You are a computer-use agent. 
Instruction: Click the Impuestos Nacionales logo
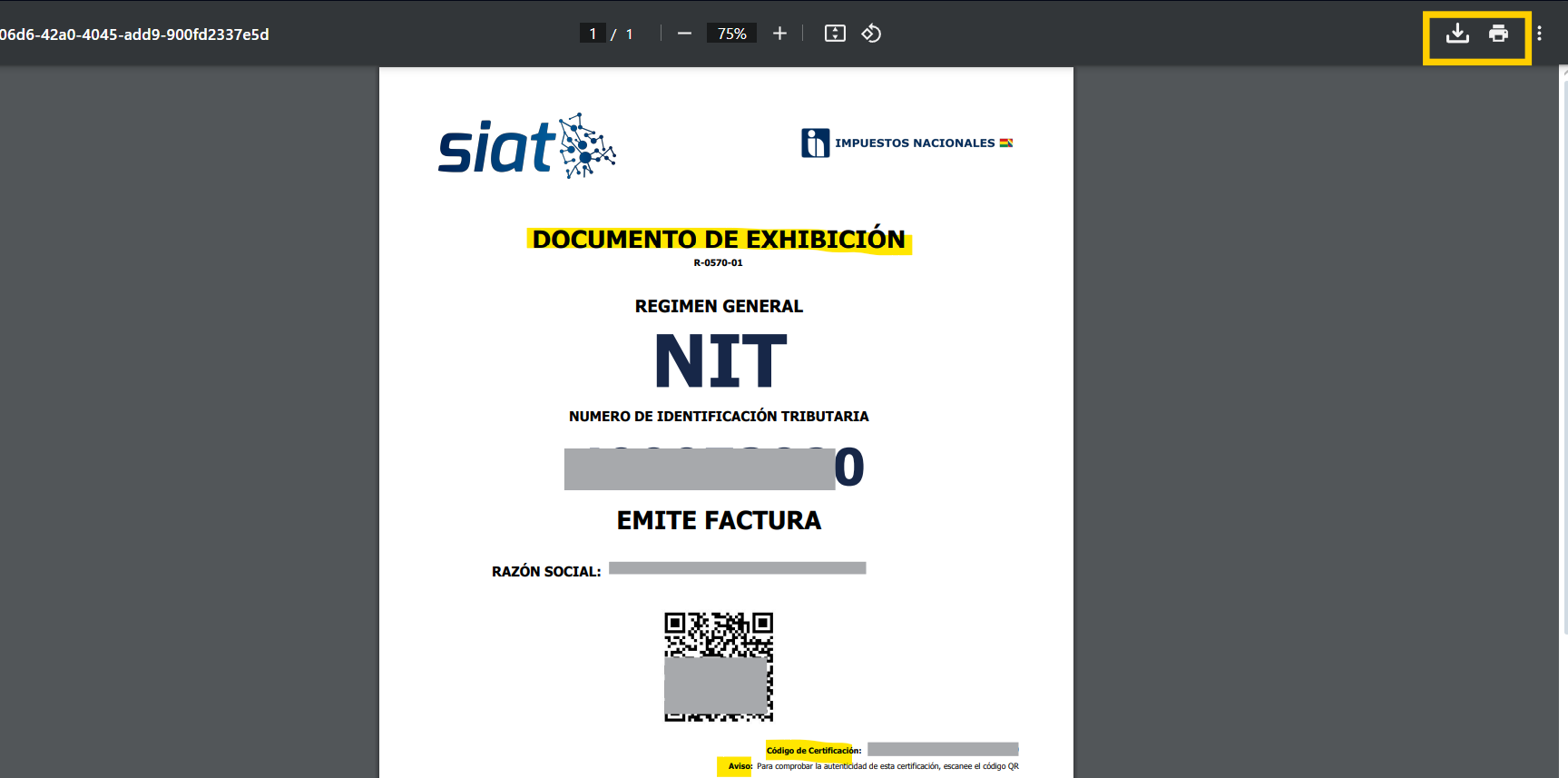coord(906,143)
